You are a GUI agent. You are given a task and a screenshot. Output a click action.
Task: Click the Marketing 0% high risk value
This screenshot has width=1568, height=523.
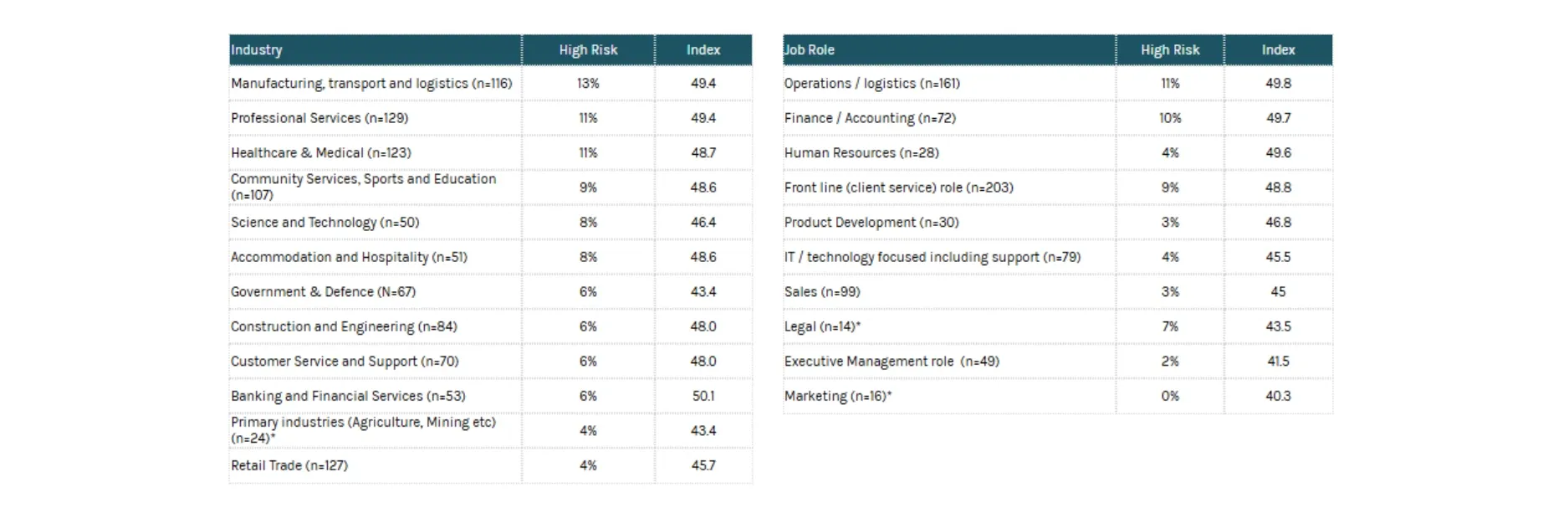[x=1170, y=396]
